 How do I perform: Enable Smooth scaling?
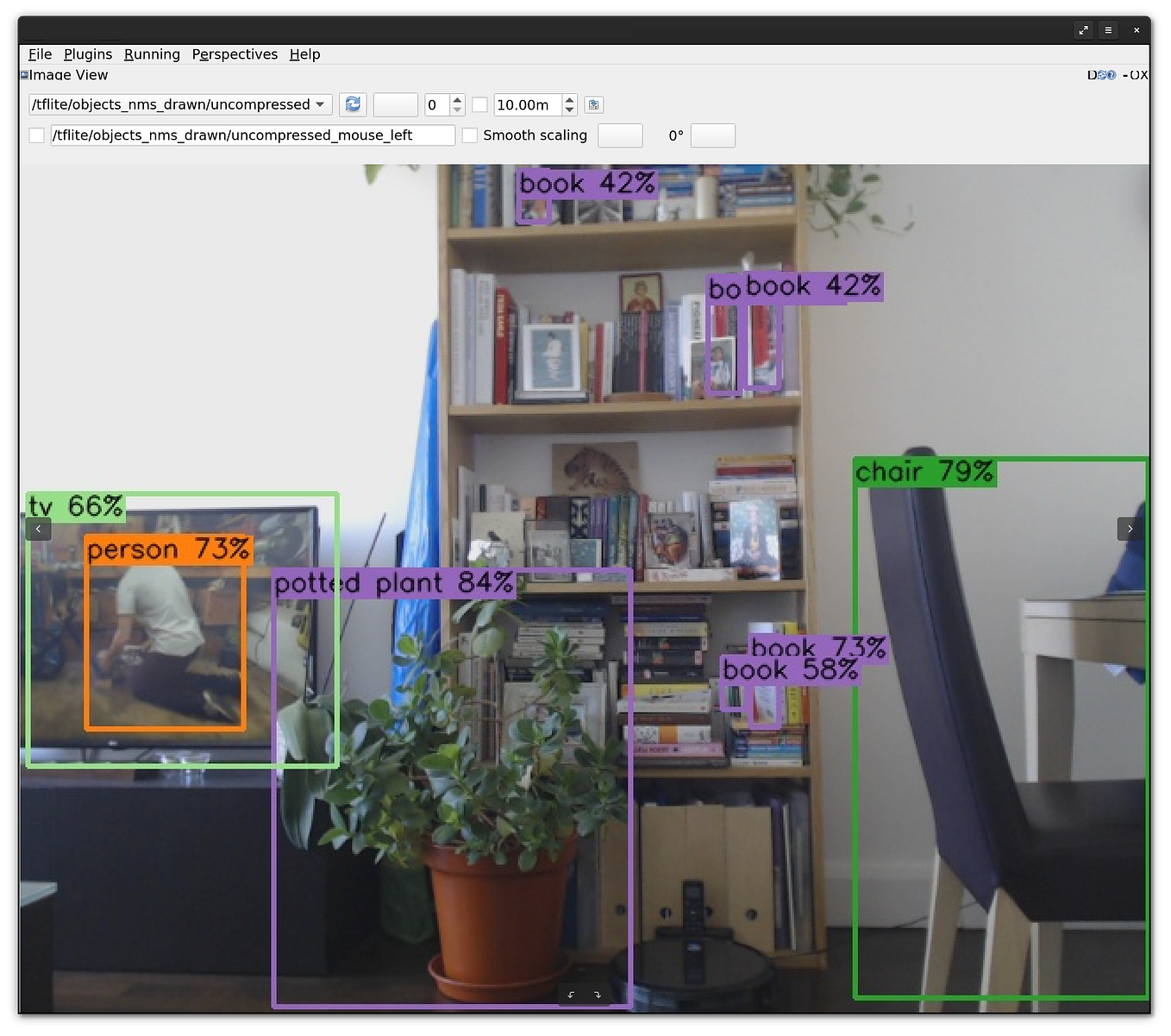click(470, 135)
